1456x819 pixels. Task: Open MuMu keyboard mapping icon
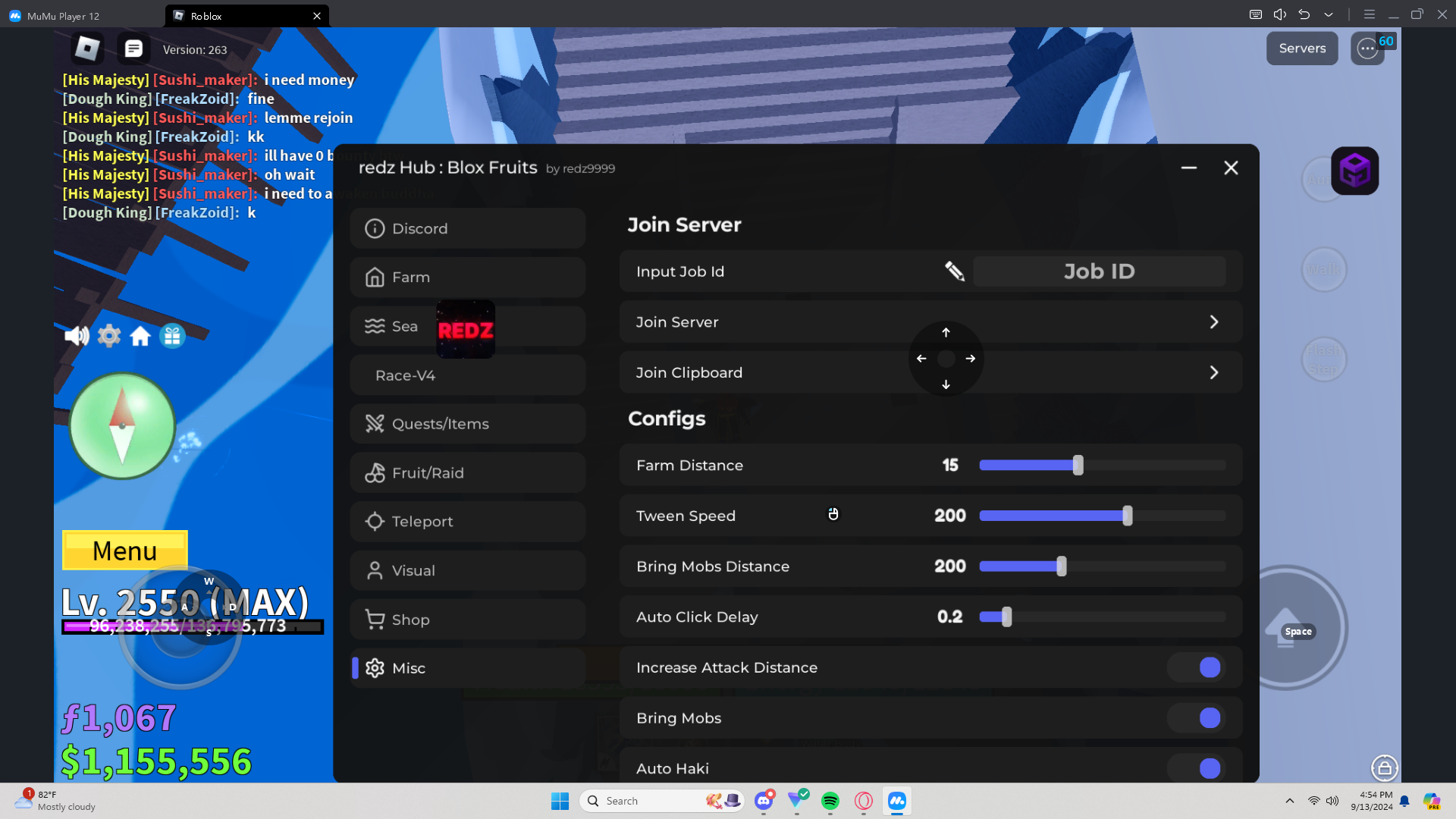(x=1256, y=14)
